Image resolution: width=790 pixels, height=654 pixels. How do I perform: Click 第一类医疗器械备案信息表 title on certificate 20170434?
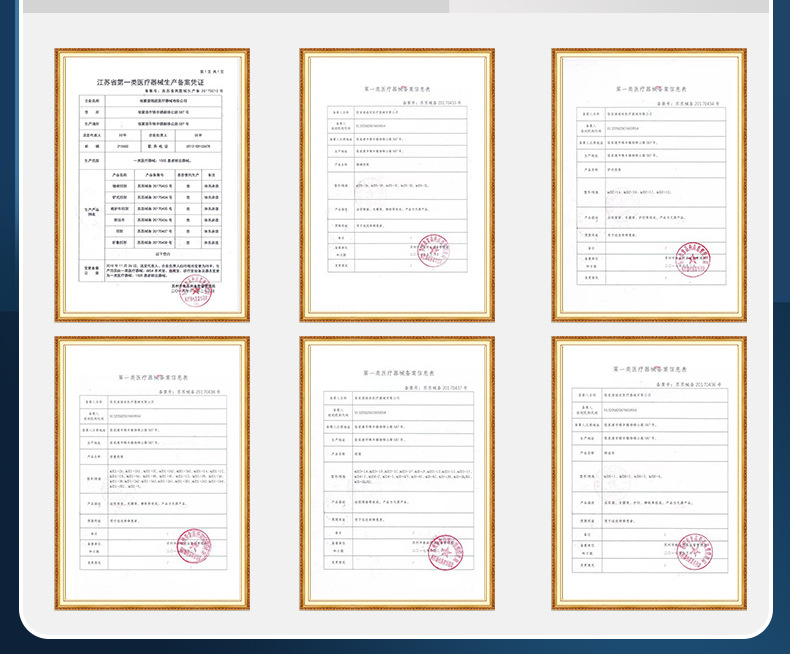point(651,89)
